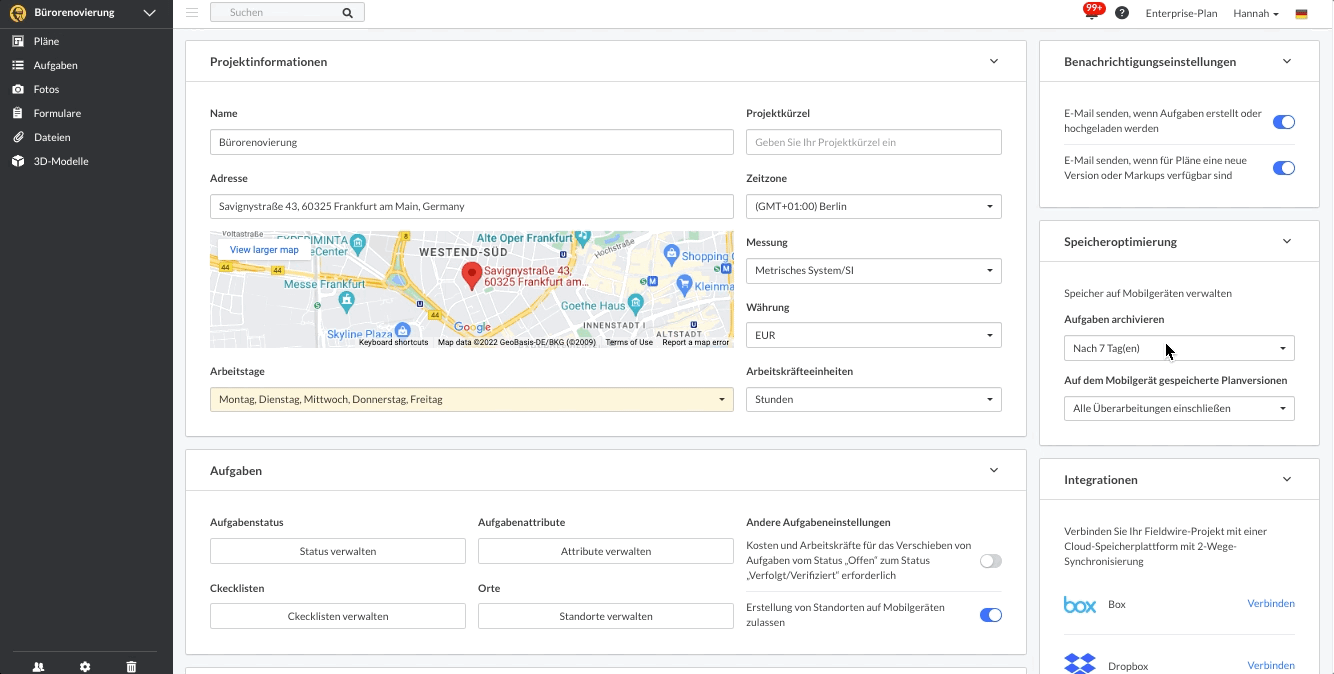The height and width of the screenshot is (674, 1334).
Task: Open the stored Planversionen dropdown
Action: [x=1179, y=408]
